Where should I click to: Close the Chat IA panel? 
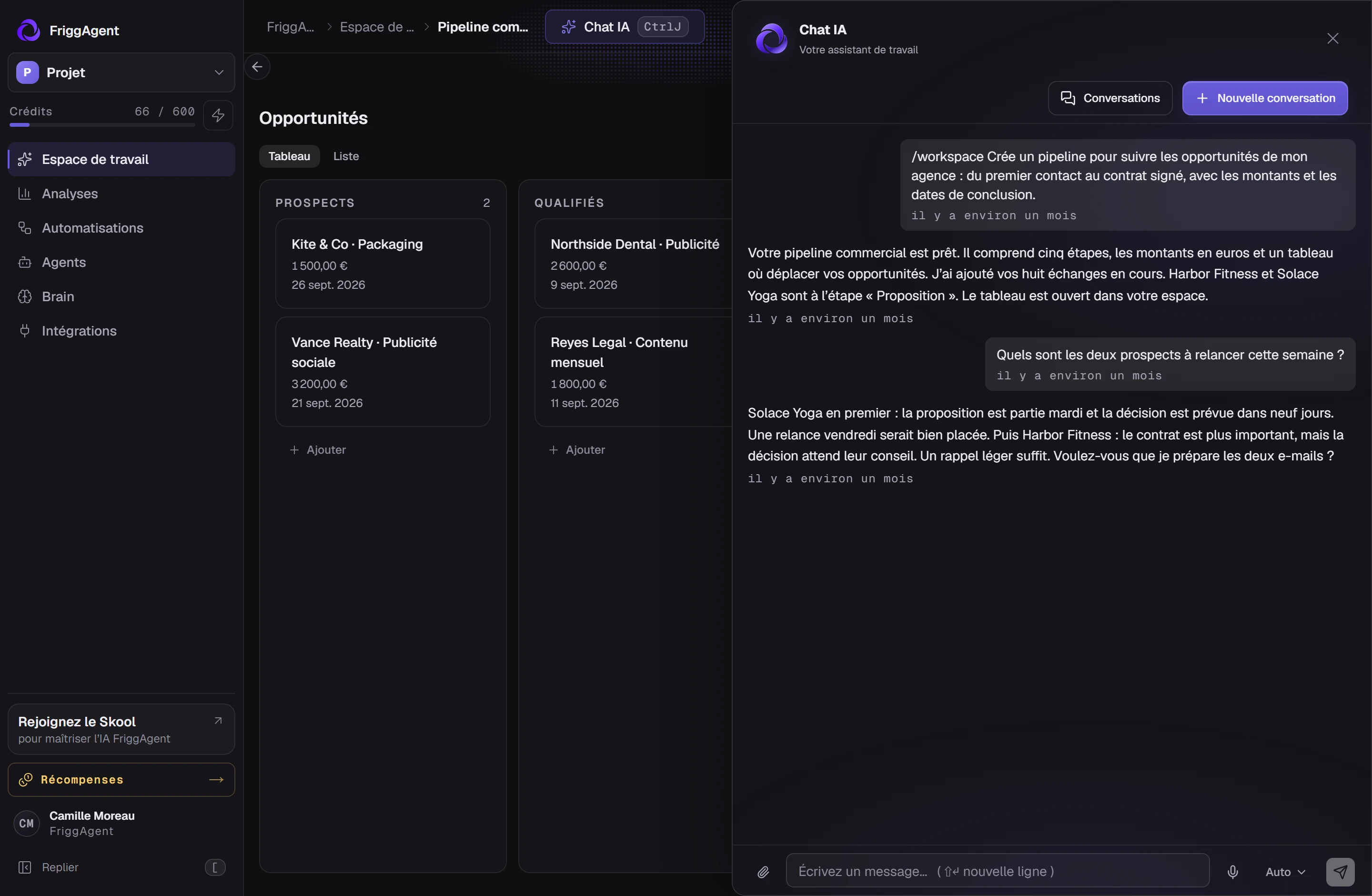(x=1332, y=39)
